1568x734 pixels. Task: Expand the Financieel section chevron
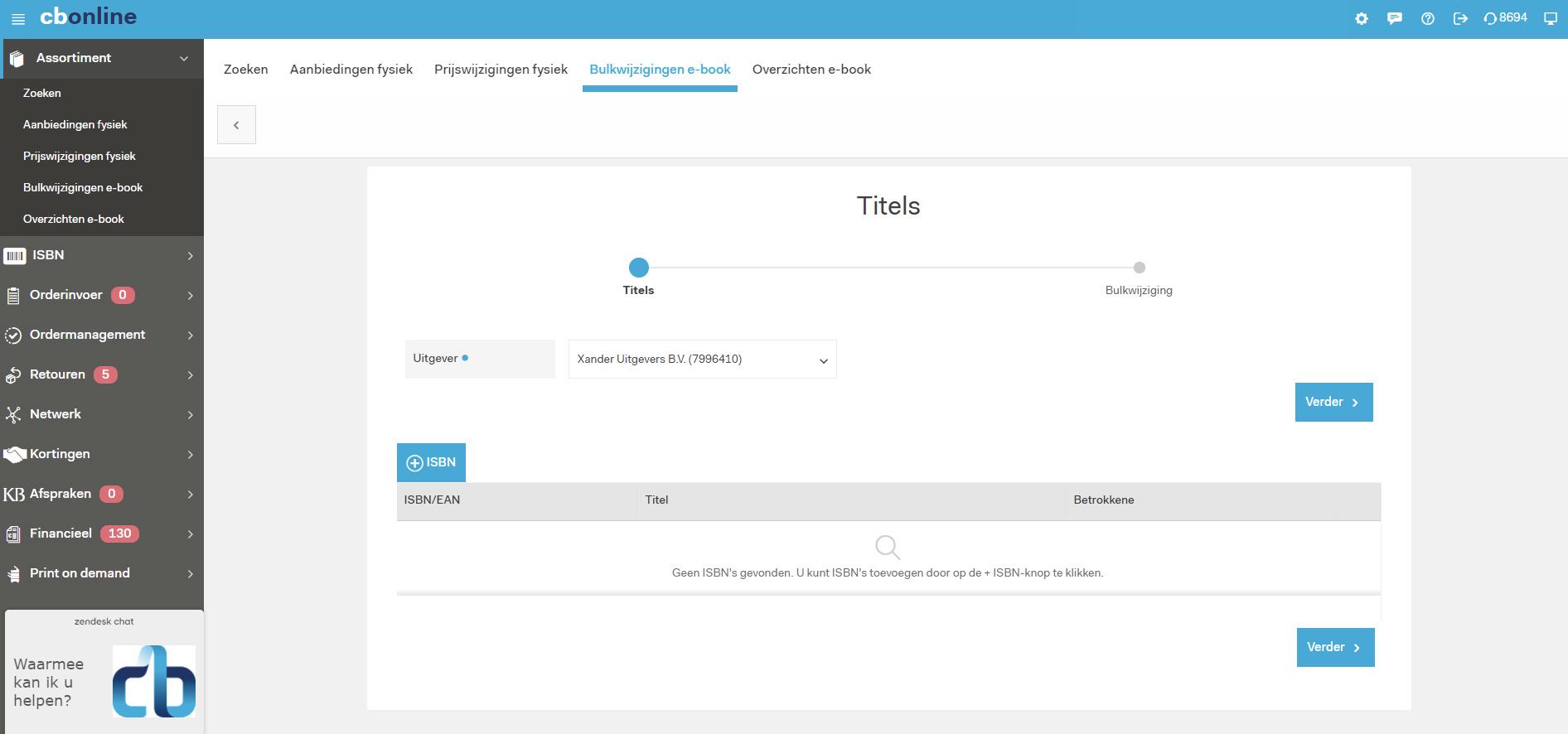(x=191, y=534)
